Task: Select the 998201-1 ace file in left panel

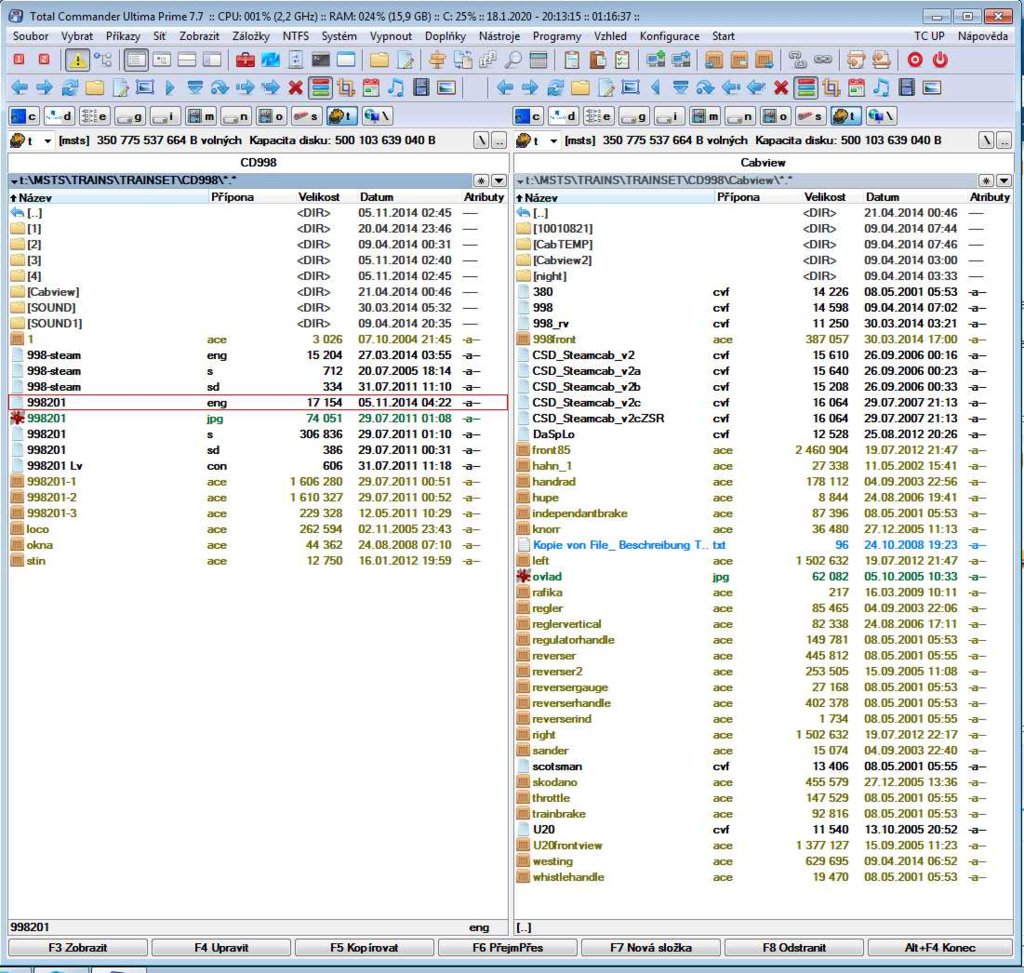Action: [53, 481]
